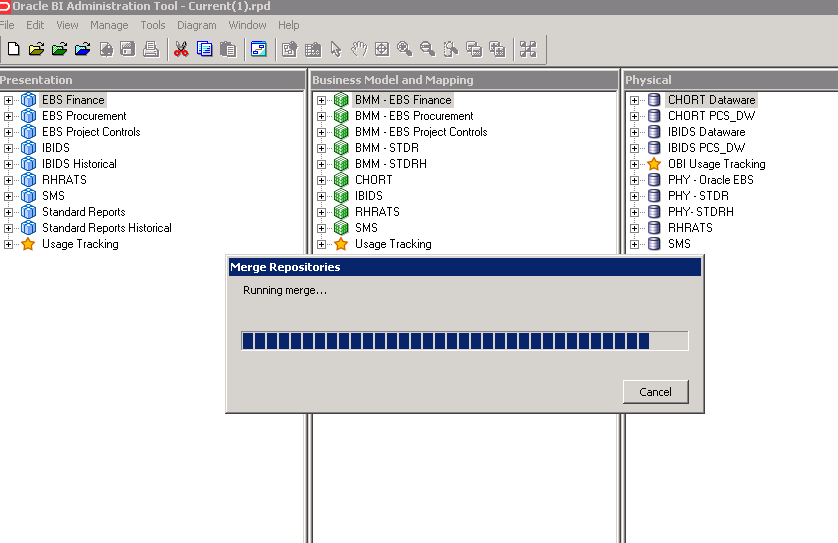Select BMM - STDRH business model
Image resolution: width=838 pixels, height=543 pixels.
coord(391,164)
